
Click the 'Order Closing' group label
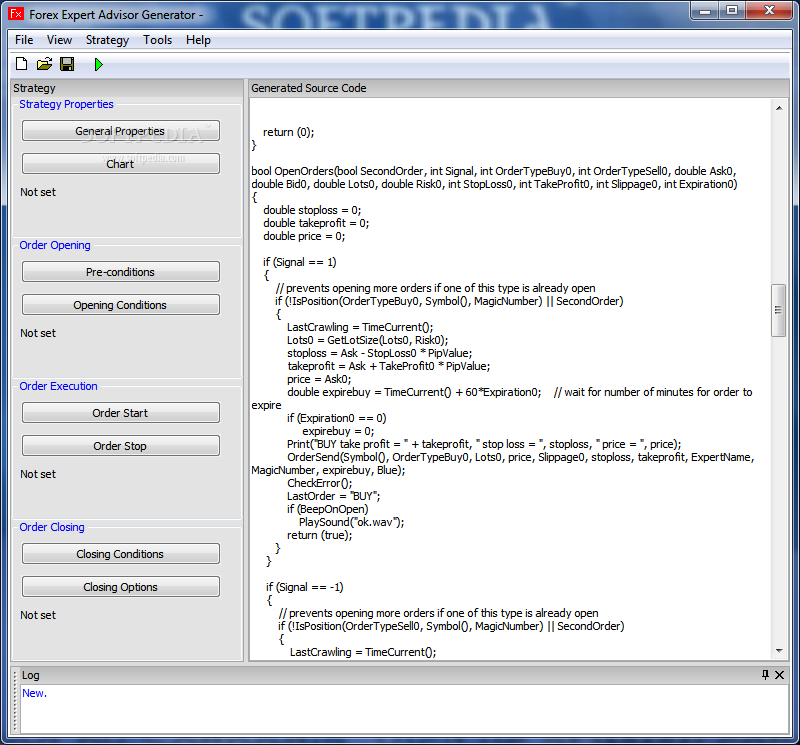[x=52, y=527]
